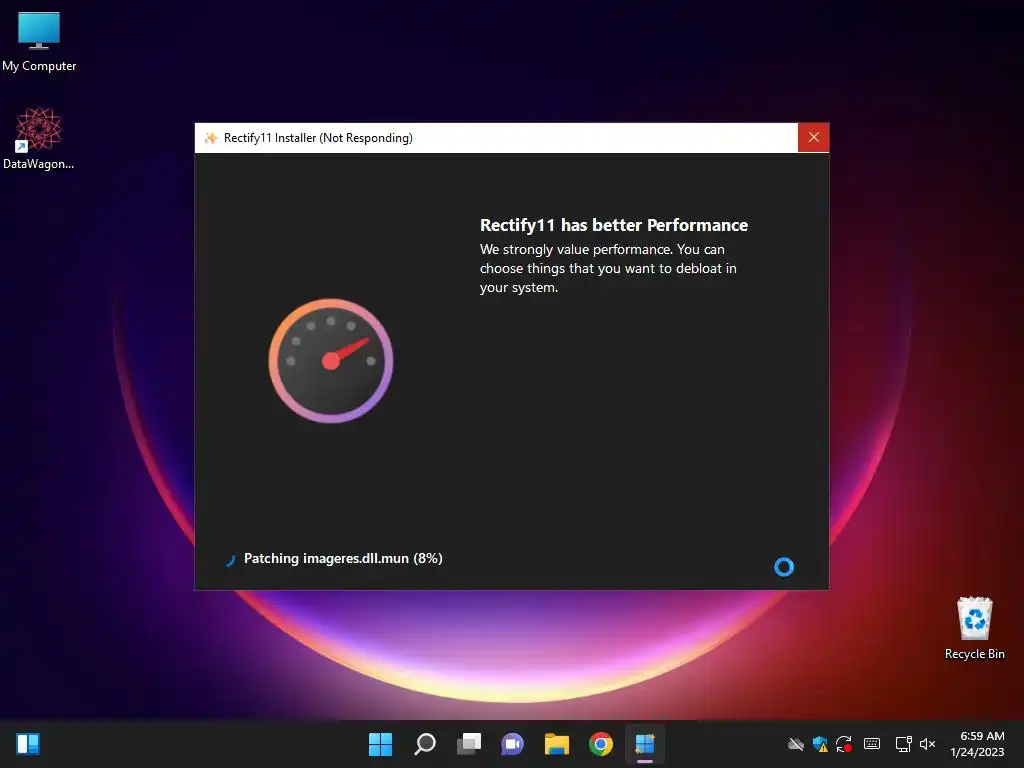Screen dimensions: 1024x768
Task: Open the Windows Start menu
Action: (380, 744)
